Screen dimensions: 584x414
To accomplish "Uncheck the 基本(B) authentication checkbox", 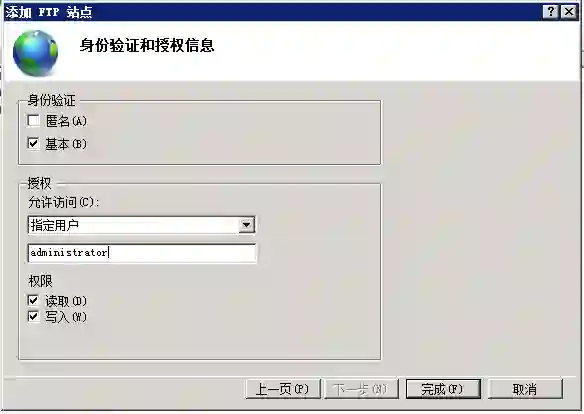I will tap(34, 143).
